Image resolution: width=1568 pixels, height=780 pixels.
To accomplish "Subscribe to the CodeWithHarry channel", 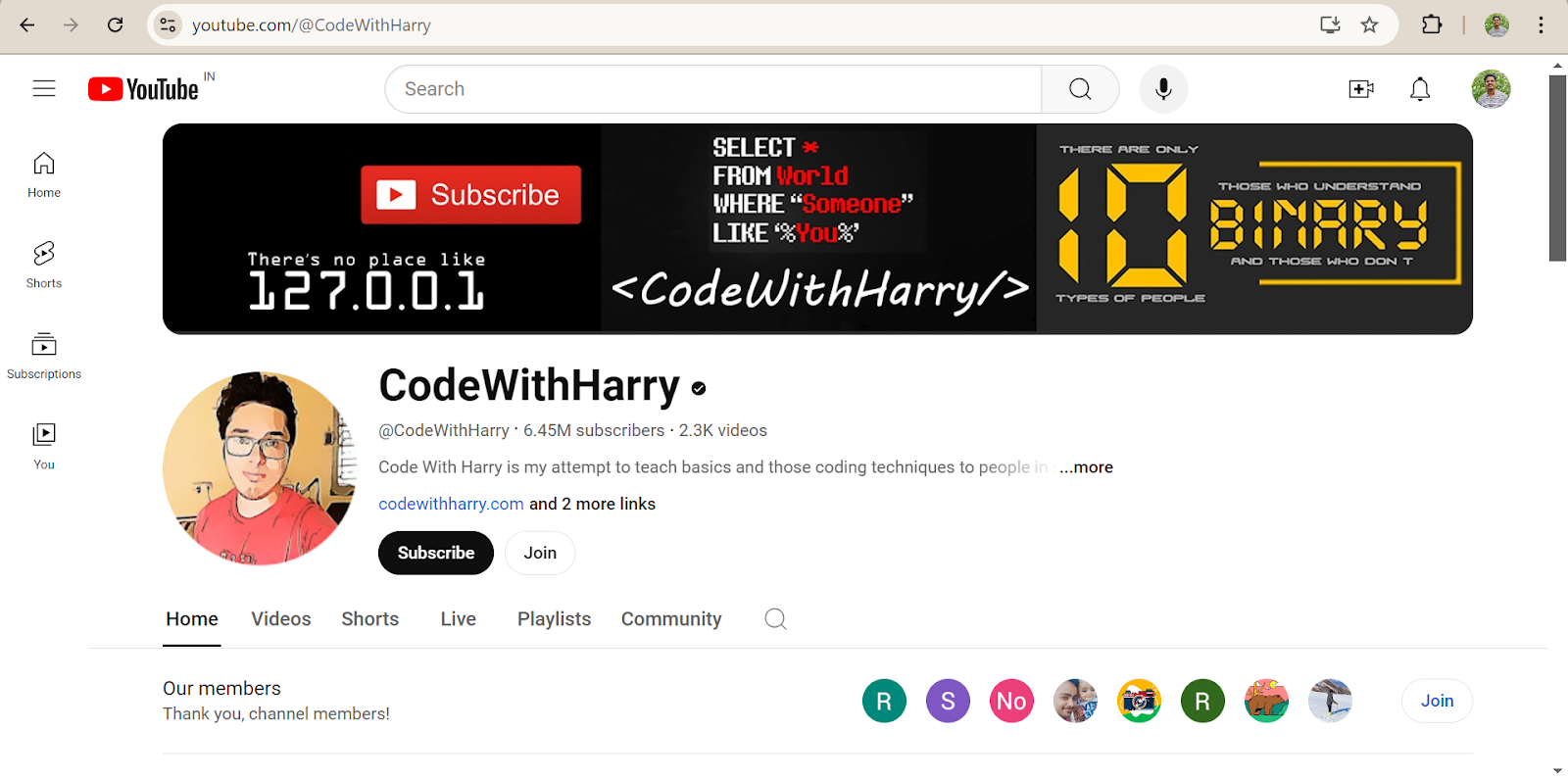I will (436, 553).
